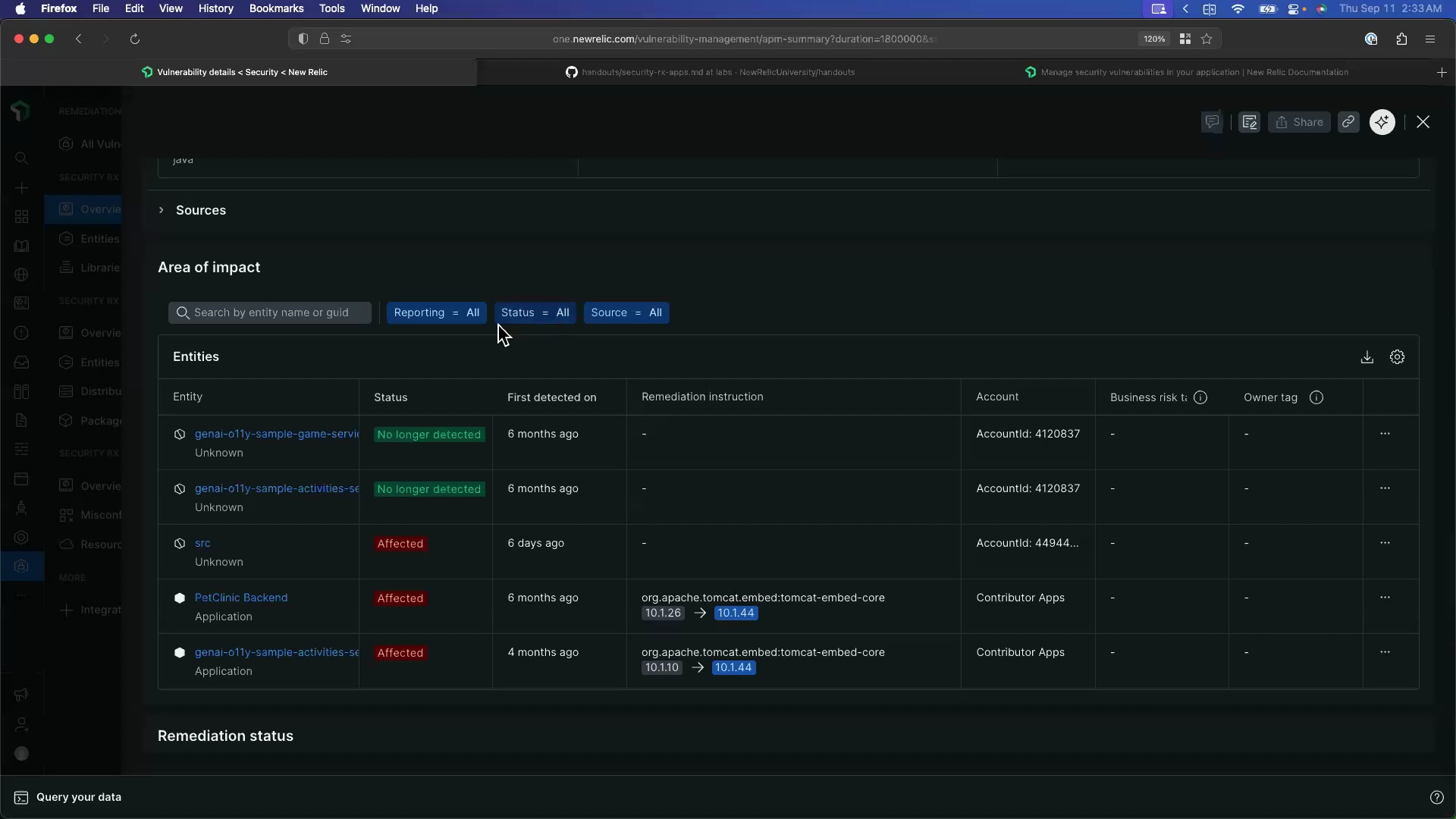Open the Source = All filter
Viewport: 1456px width, 819px height.
[626, 312]
